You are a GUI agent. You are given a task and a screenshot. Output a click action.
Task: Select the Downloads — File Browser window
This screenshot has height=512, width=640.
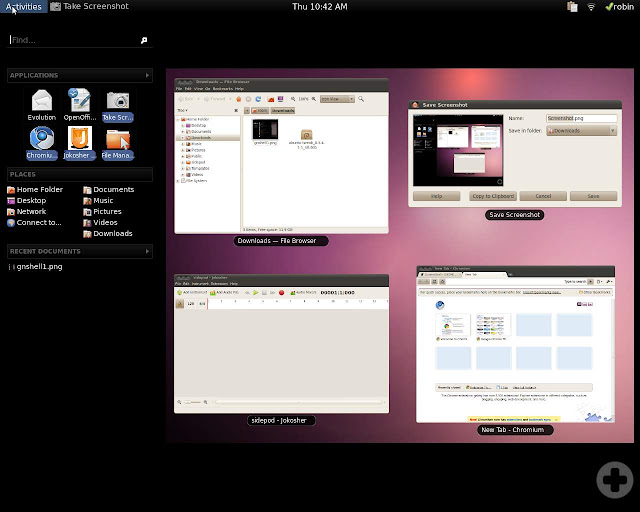coord(281,156)
